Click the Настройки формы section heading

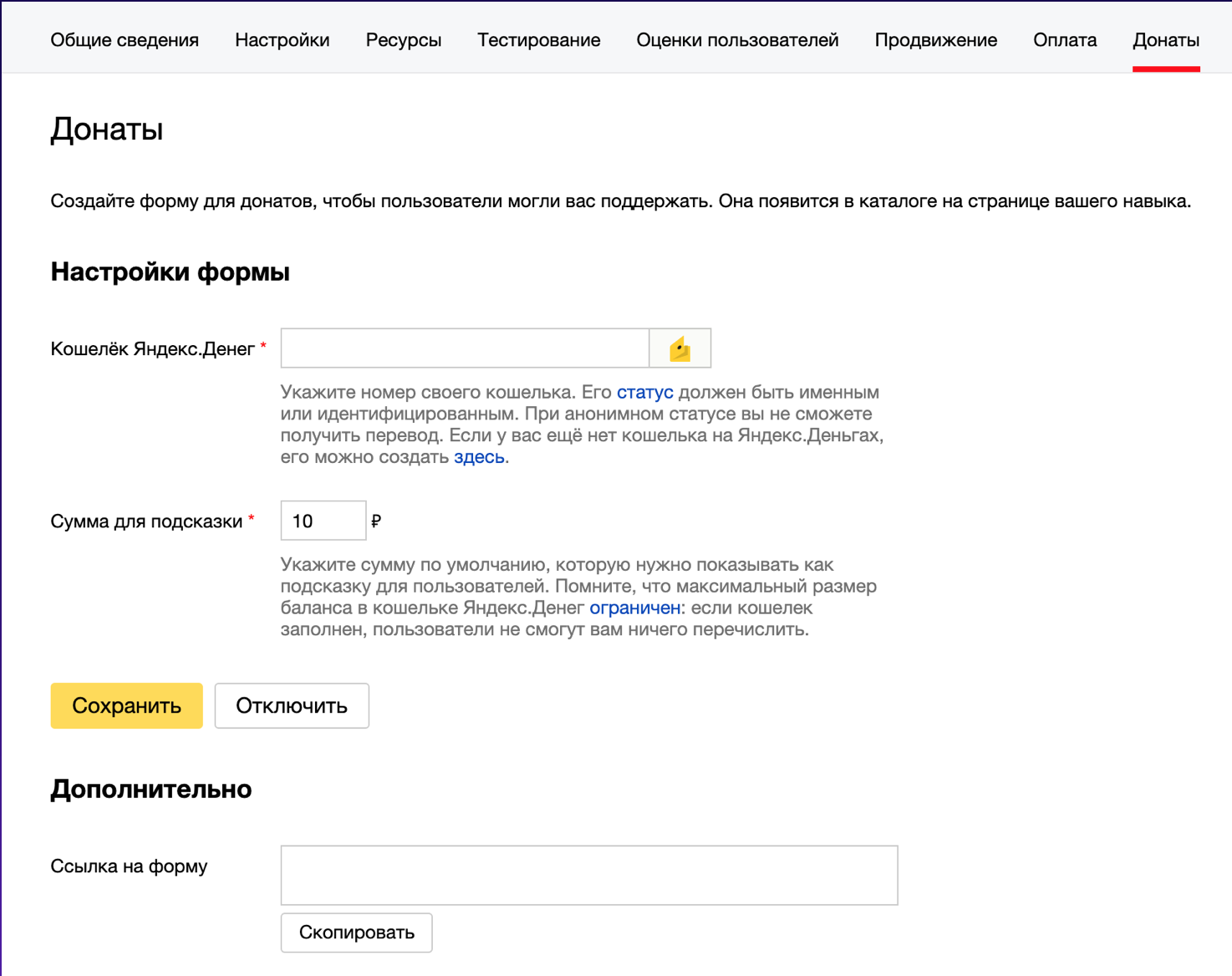coord(171,272)
